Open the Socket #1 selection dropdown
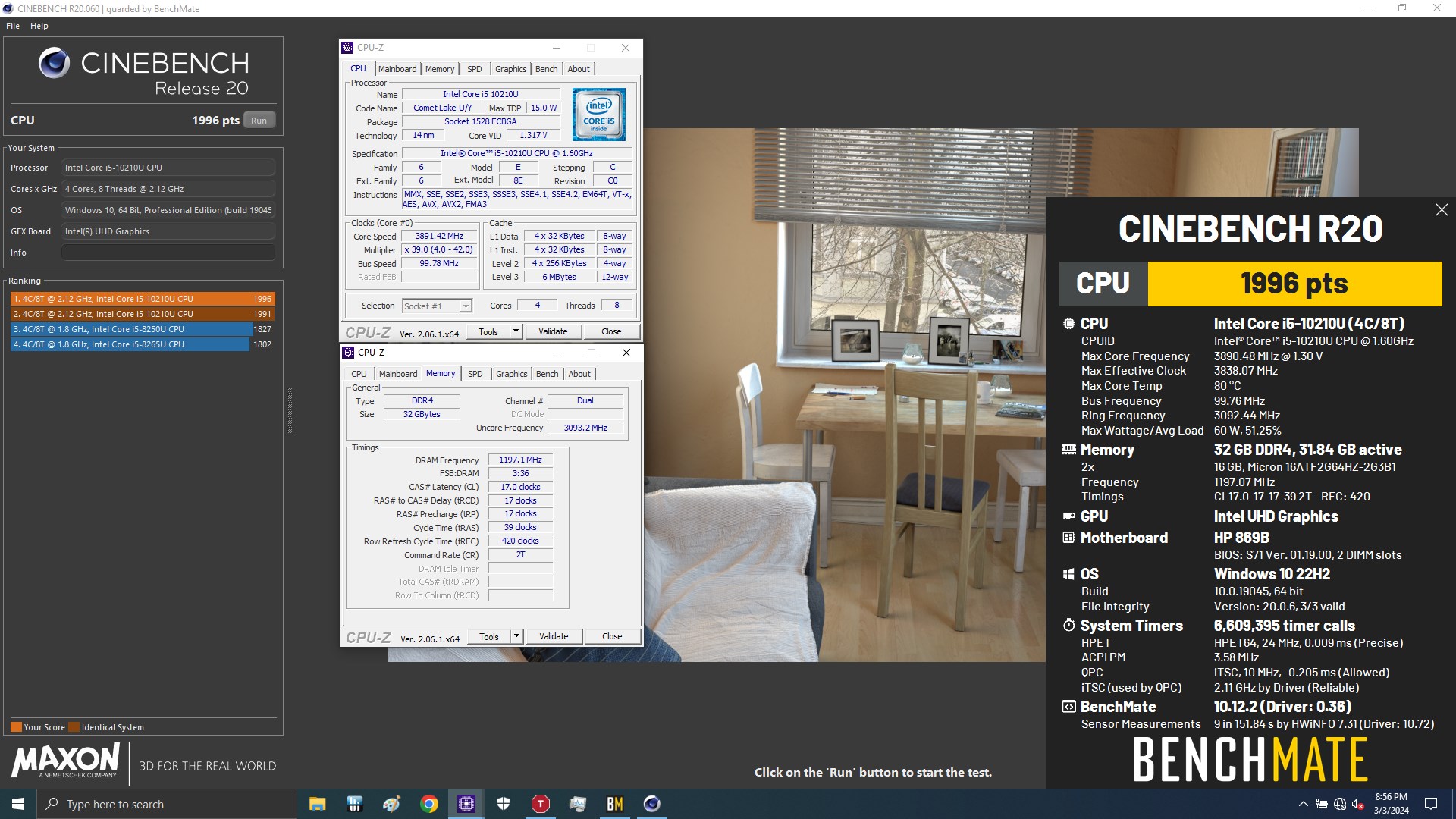The width and height of the screenshot is (1456, 819). (x=437, y=306)
